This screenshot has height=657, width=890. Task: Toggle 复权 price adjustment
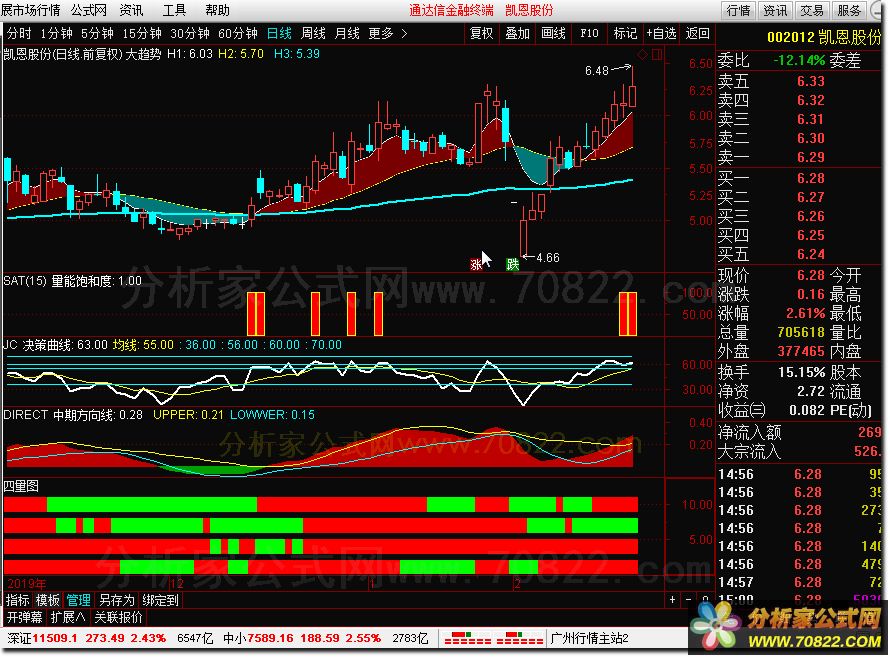tap(481, 32)
